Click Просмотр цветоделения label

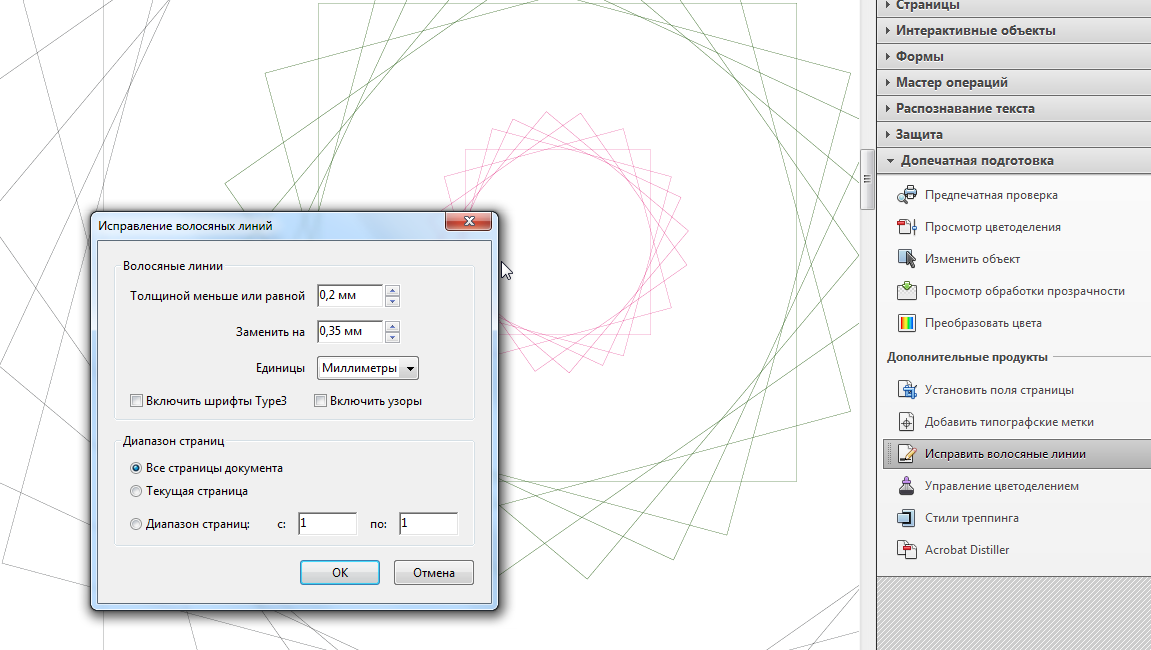(x=992, y=227)
